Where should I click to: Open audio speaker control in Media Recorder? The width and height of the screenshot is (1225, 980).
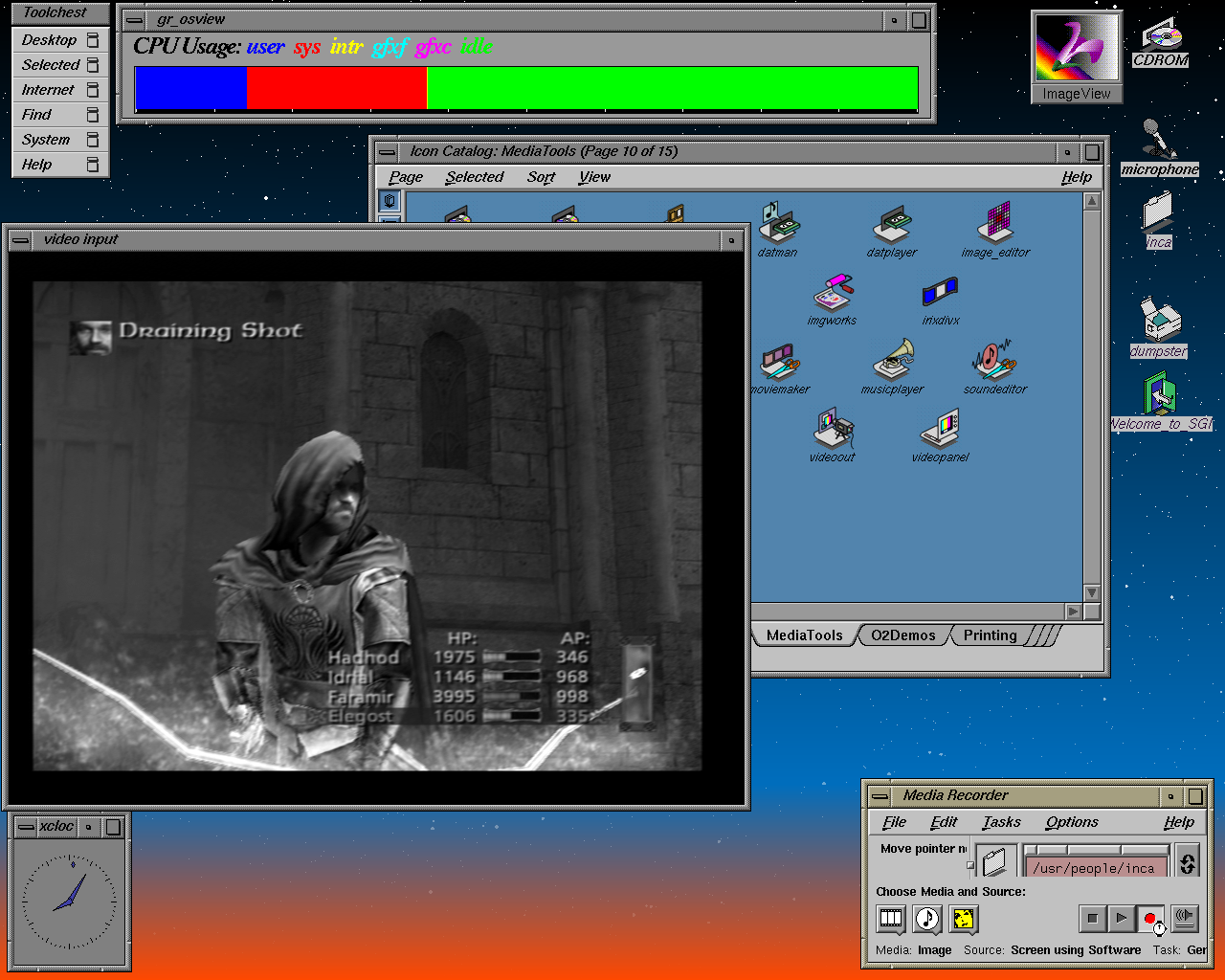(1185, 918)
